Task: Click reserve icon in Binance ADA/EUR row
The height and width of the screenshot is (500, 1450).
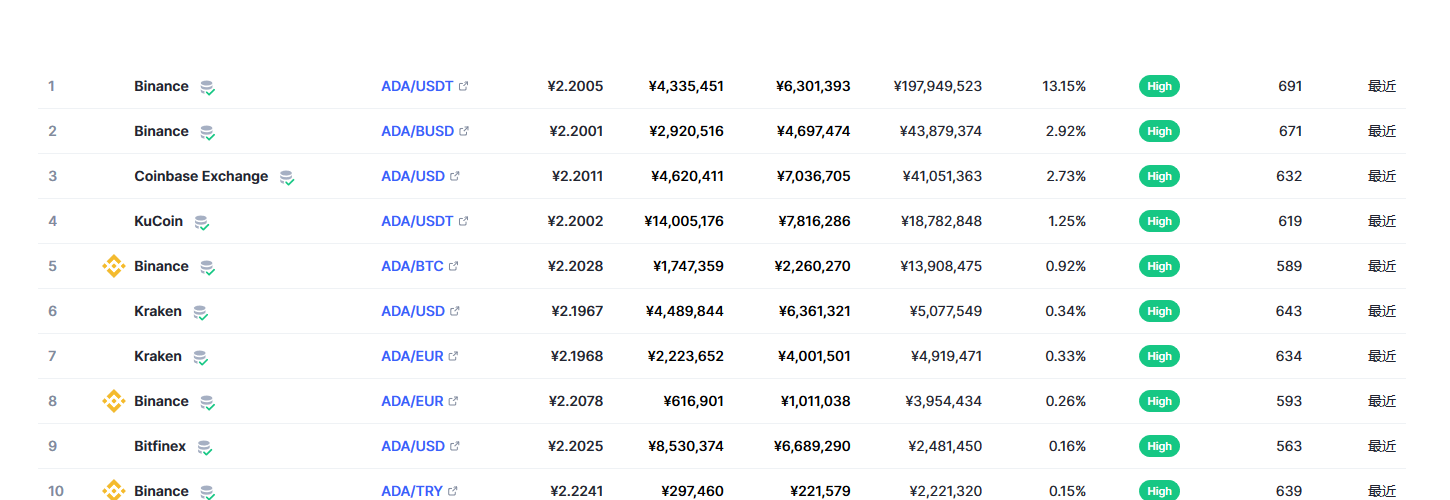Action: tap(207, 403)
